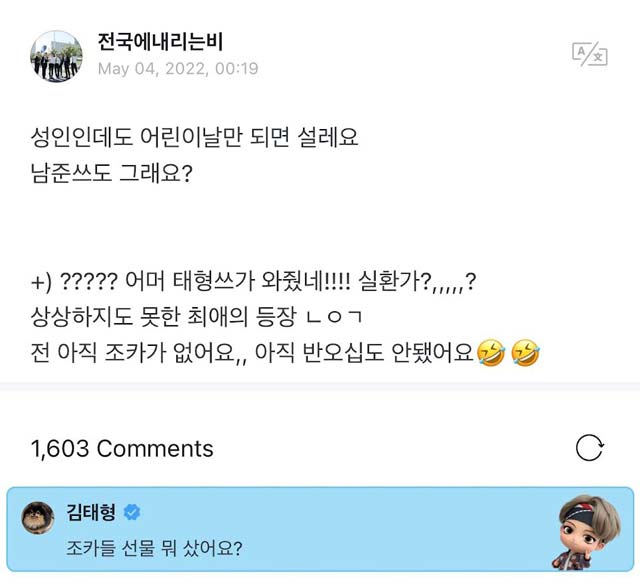Click the line 상상하지도 못한 최애의 등장

[196, 317]
